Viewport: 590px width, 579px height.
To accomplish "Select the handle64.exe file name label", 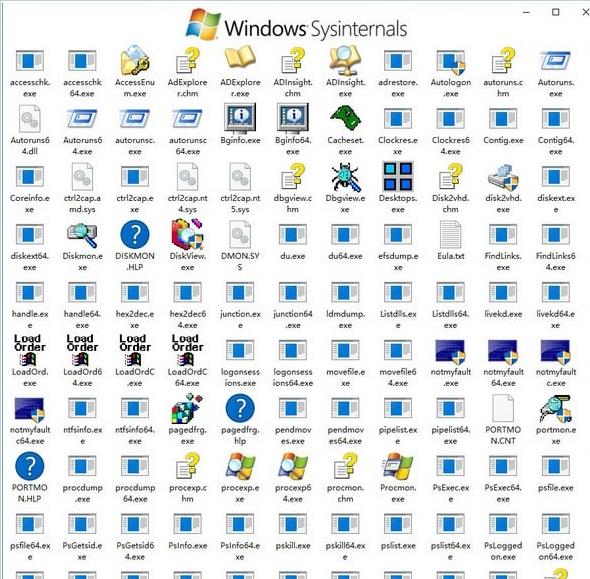I will coord(82,319).
